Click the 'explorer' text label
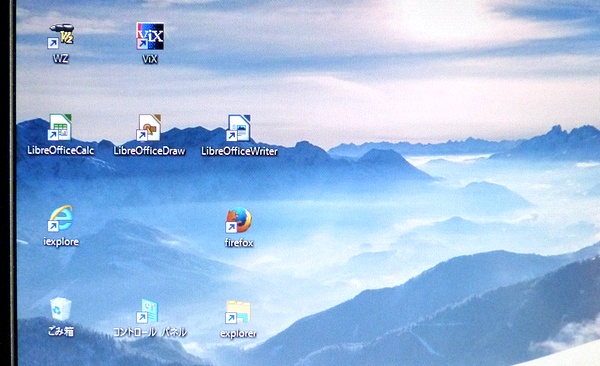Screen dimensions: 600x366 (238, 333)
